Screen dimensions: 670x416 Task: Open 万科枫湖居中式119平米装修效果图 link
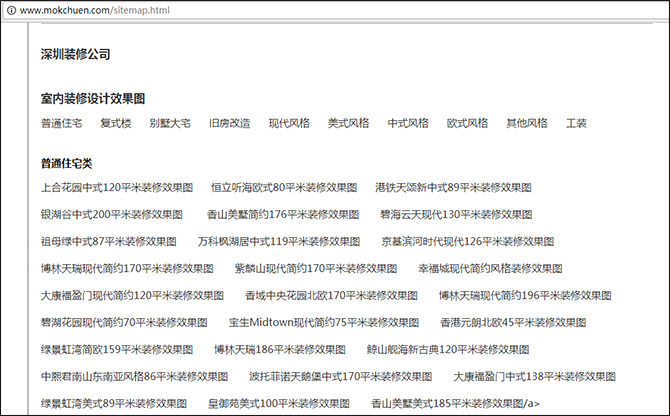(x=279, y=241)
